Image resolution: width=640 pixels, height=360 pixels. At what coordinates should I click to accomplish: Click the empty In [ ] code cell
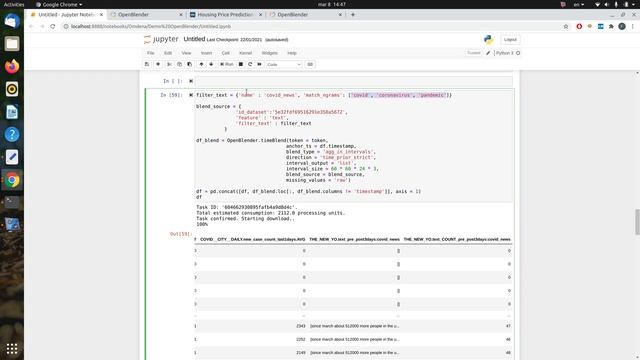pos(354,81)
